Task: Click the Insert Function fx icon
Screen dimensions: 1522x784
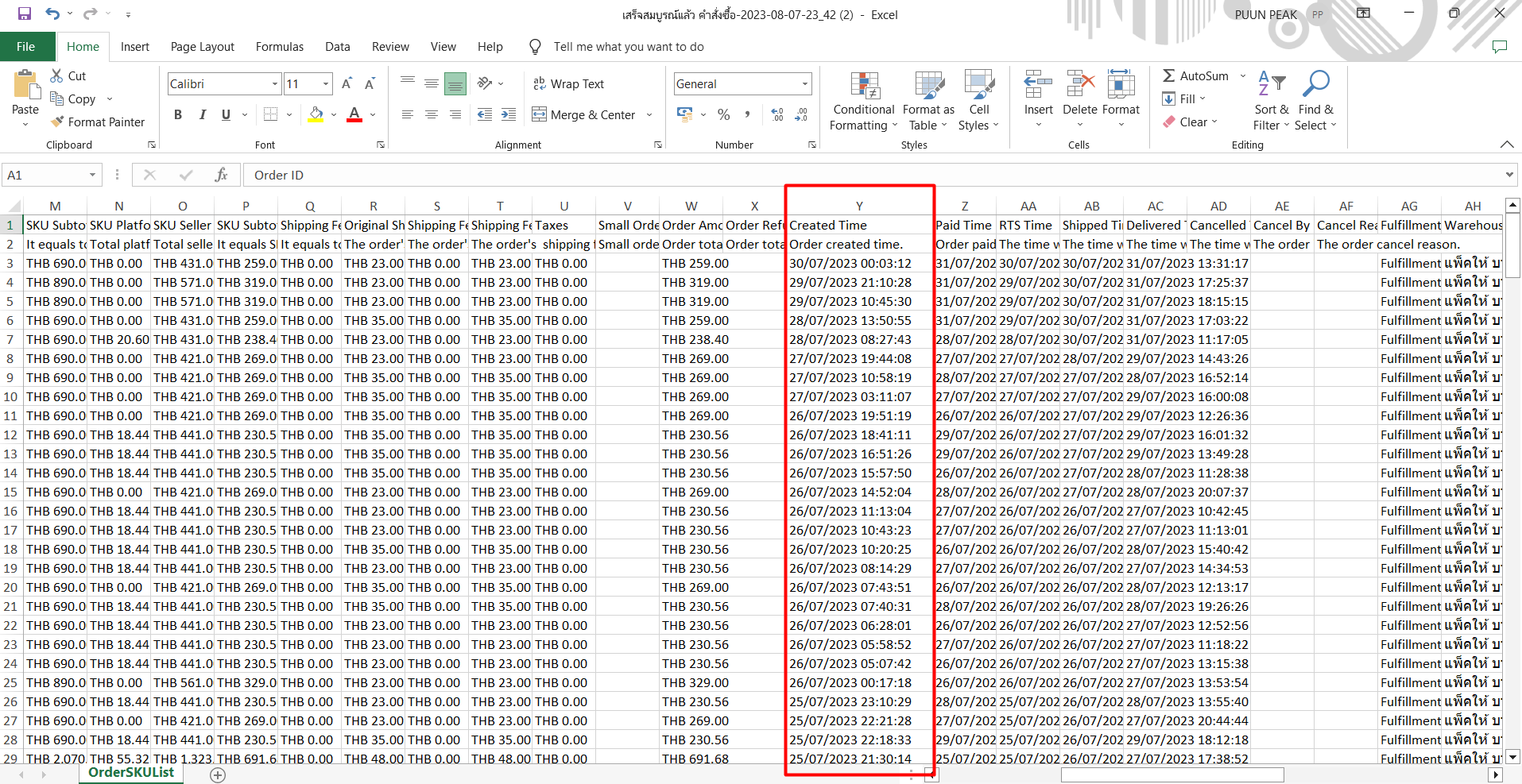Action: pyautogui.click(x=221, y=175)
